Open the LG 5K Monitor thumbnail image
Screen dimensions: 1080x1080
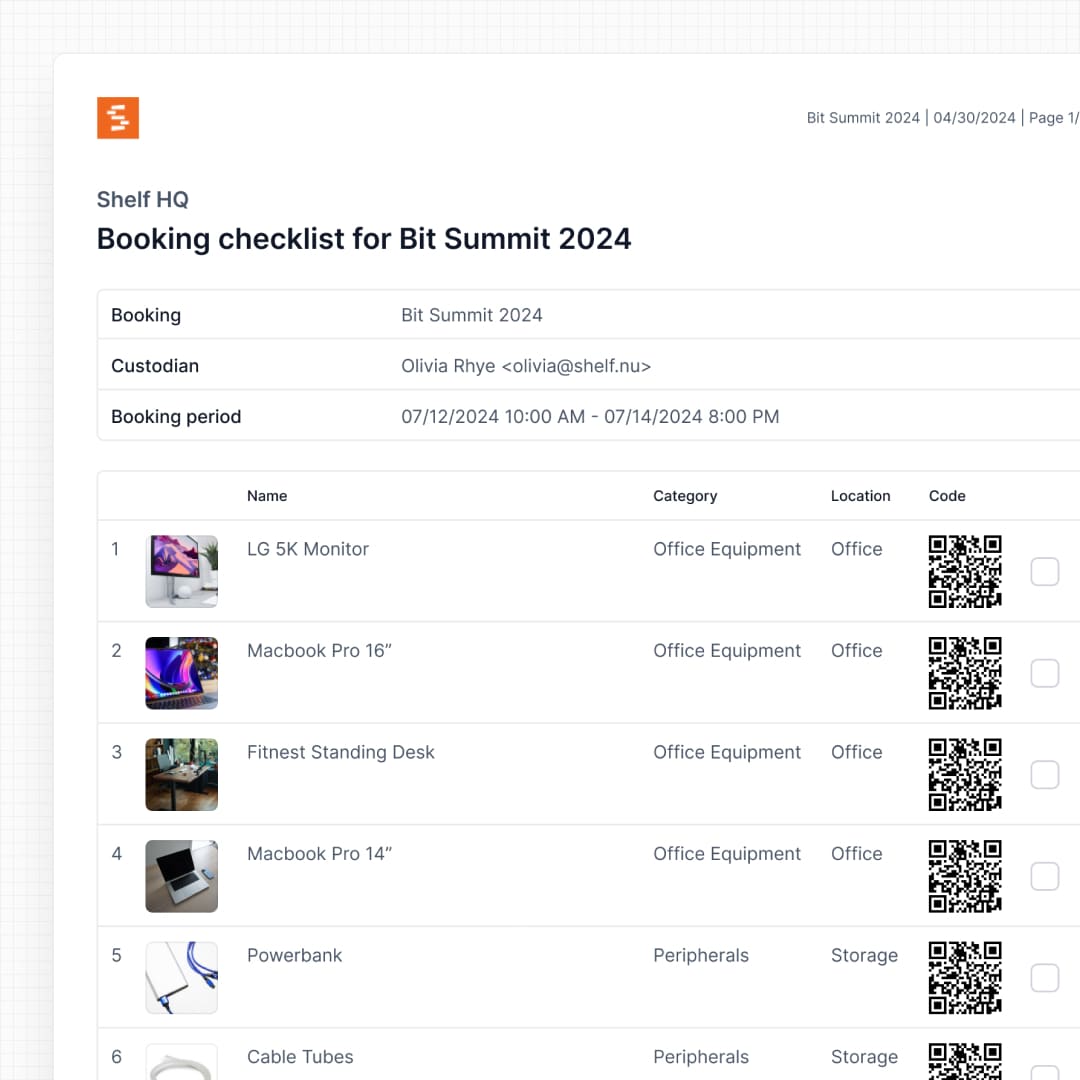tap(181, 571)
